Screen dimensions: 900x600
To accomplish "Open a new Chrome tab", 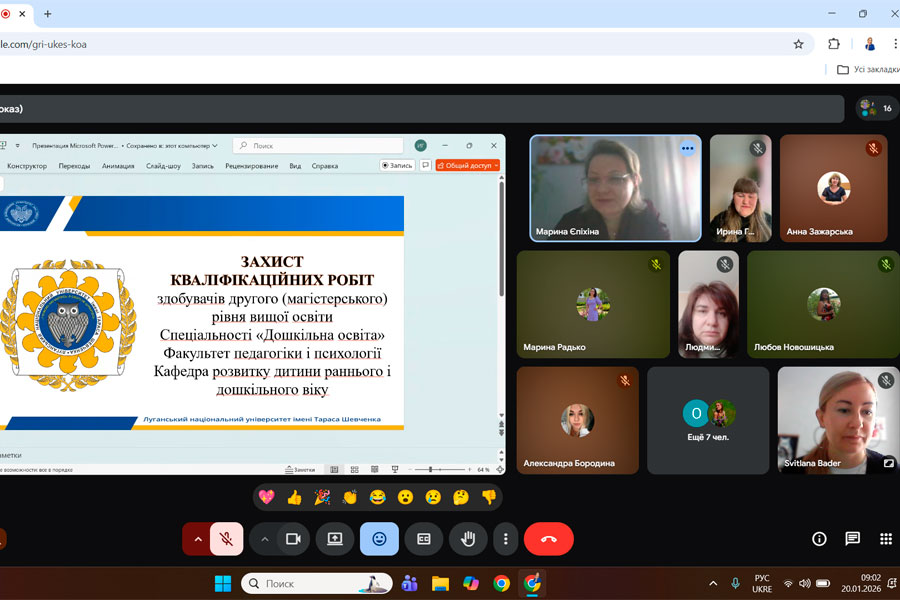I will pyautogui.click(x=48, y=14).
